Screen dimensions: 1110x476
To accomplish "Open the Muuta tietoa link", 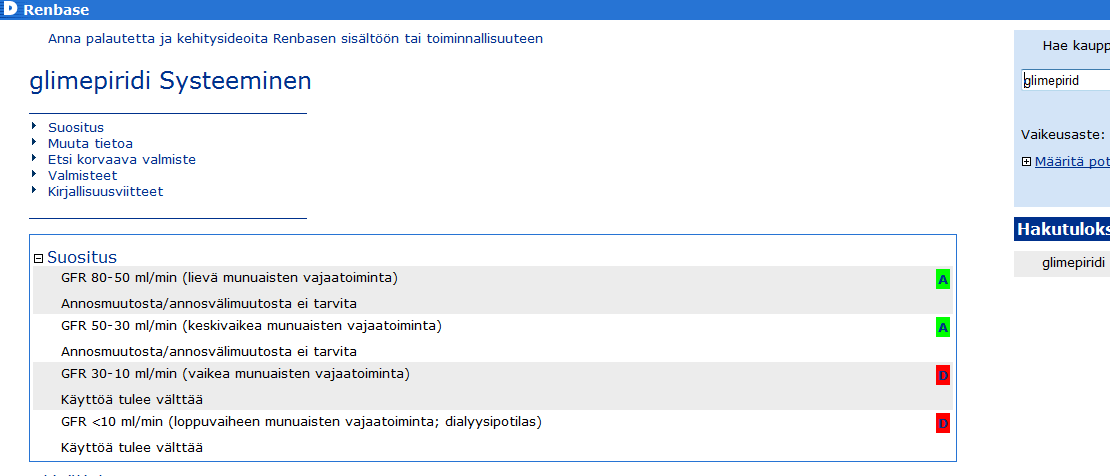I will (90, 144).
